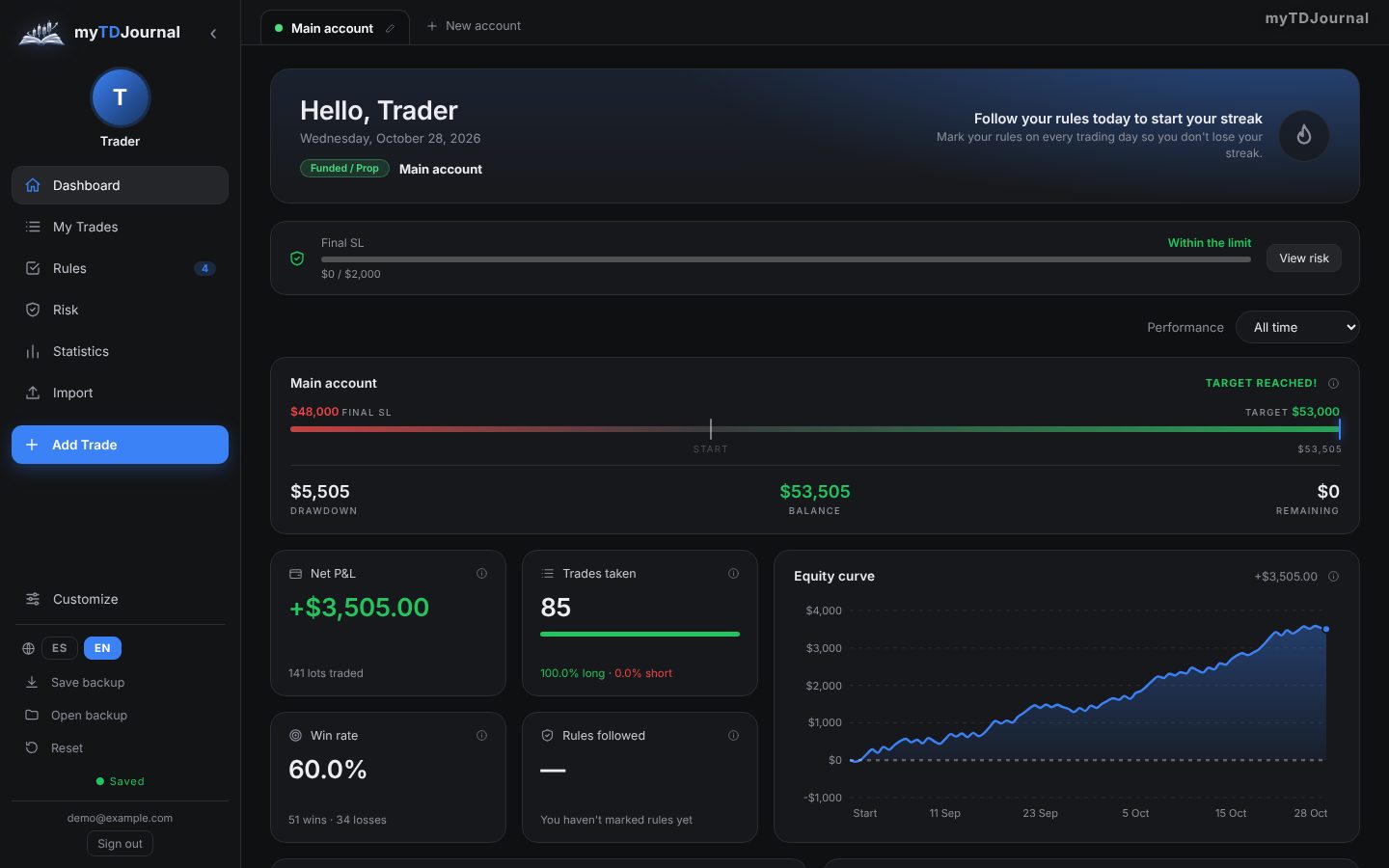Click the Add Trade button
This screenshot has height=868, width=1389.
120,445
